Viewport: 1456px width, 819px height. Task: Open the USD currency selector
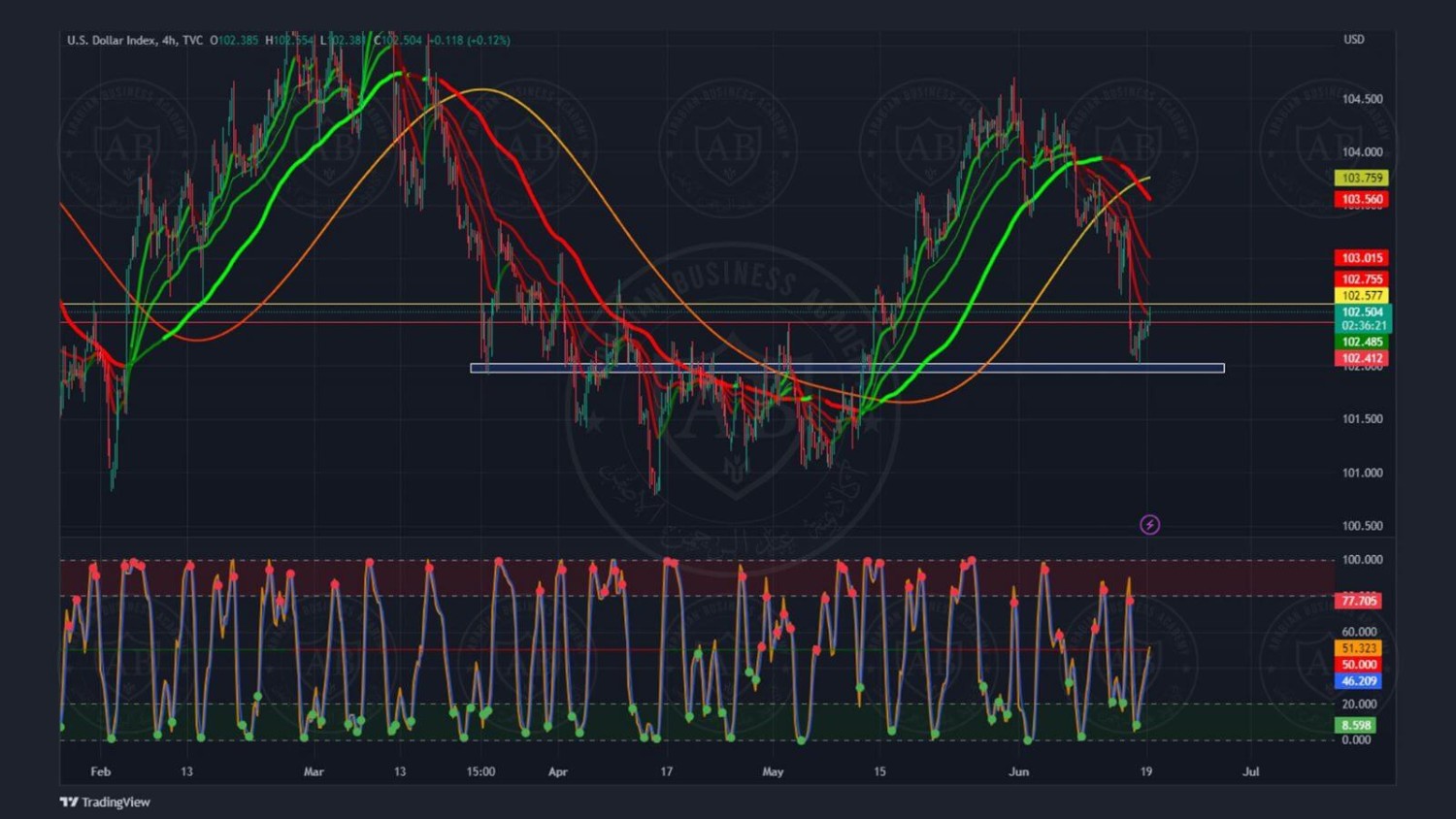point(1353,40)
